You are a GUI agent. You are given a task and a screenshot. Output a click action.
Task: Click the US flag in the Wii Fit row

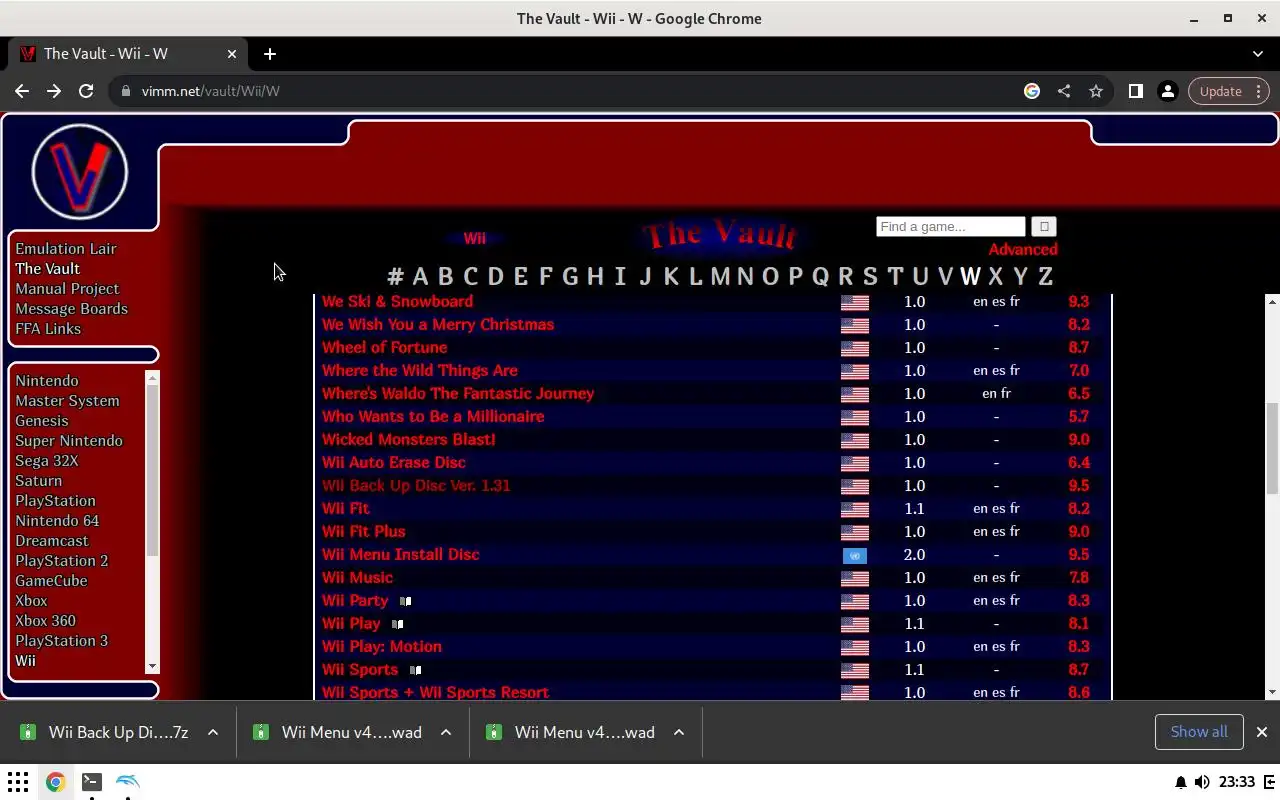point(854,509)
